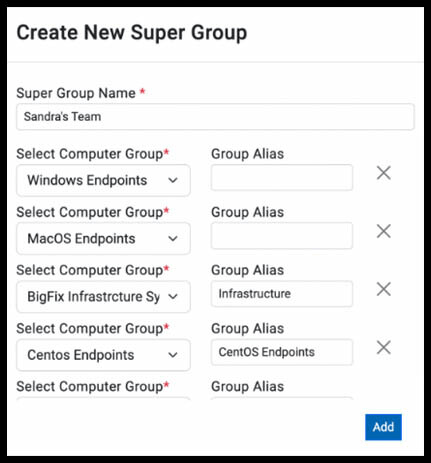Click the Super Group Name label
This screenshot has width=431, height=463.
point(76,93)
